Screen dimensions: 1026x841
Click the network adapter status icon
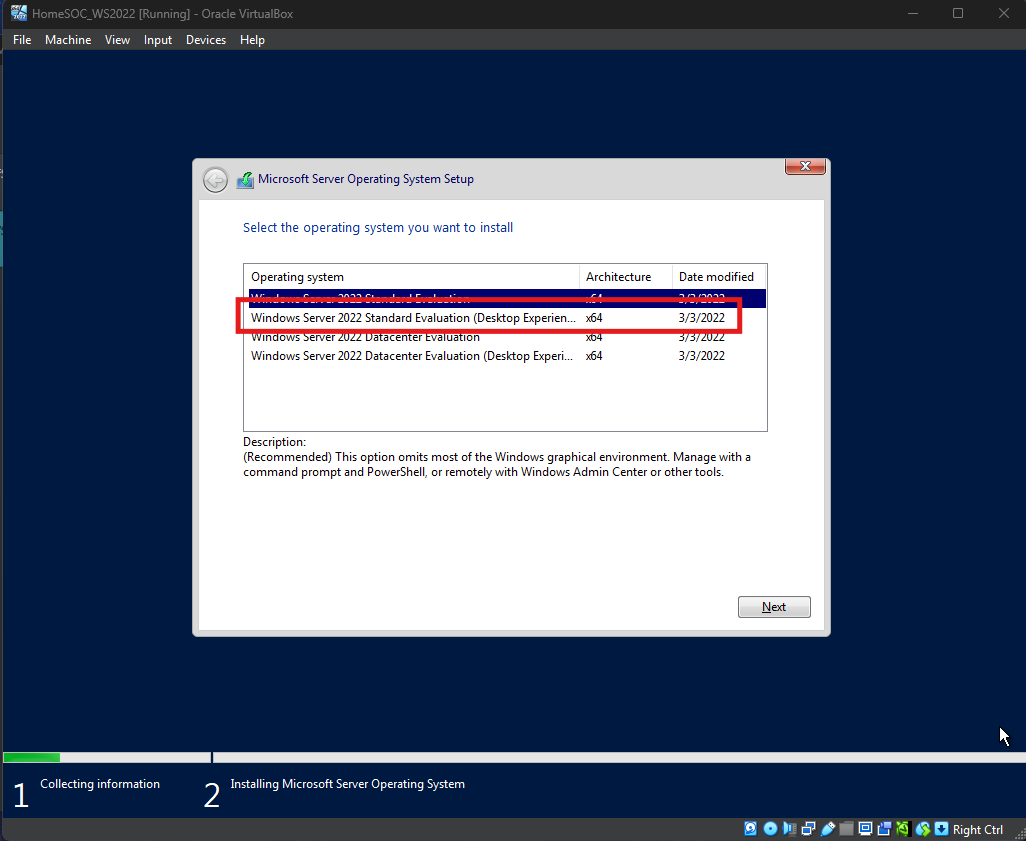pos(808,829)
